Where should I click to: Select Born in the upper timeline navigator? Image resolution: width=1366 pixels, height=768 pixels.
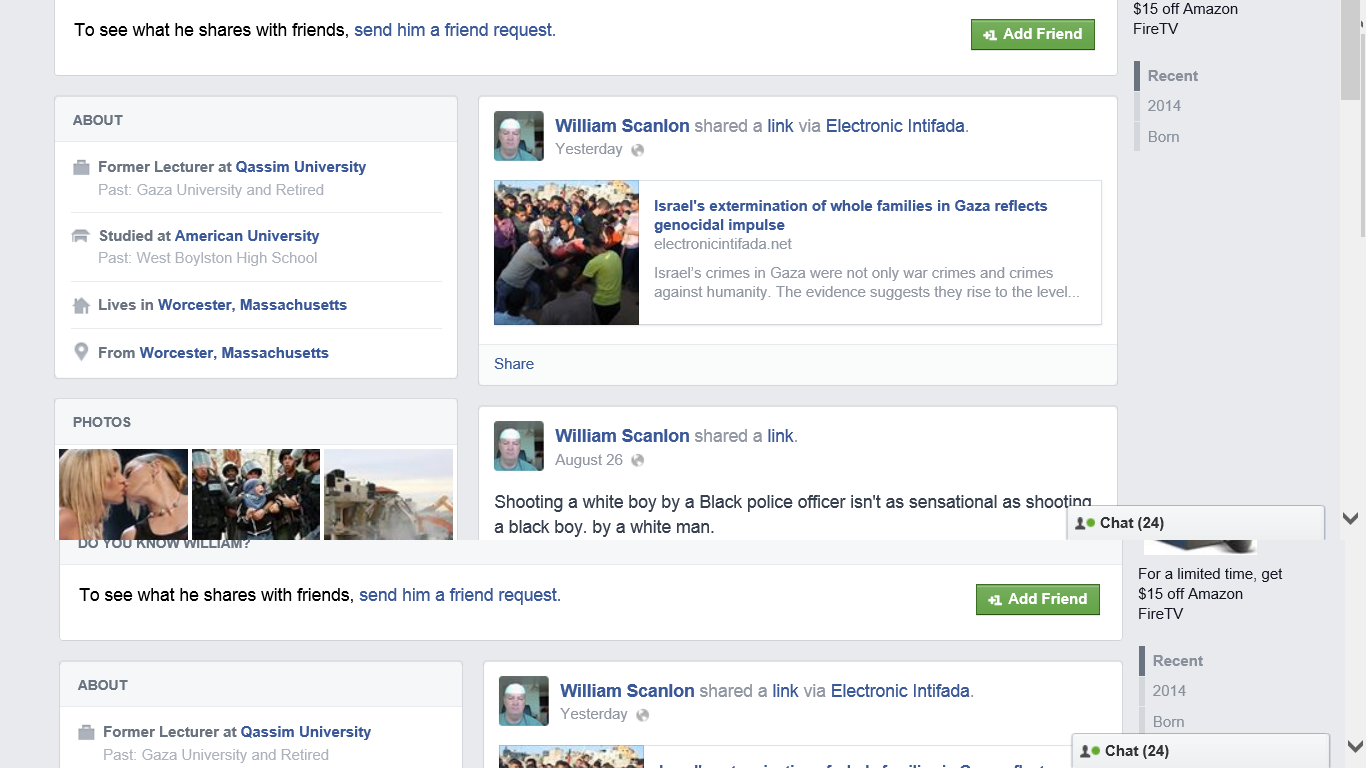1163,137
